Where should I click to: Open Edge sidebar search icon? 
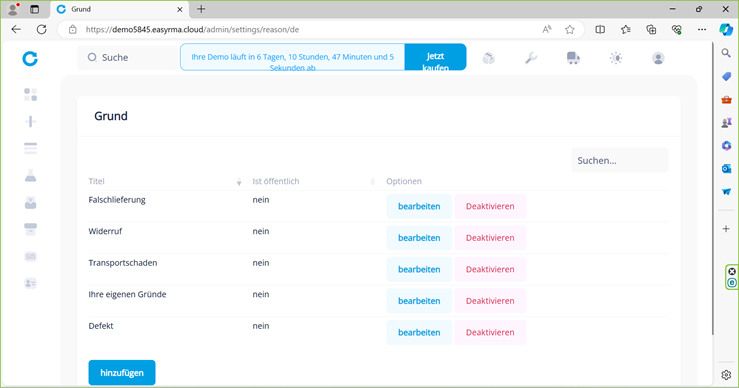tap(726, 53)
